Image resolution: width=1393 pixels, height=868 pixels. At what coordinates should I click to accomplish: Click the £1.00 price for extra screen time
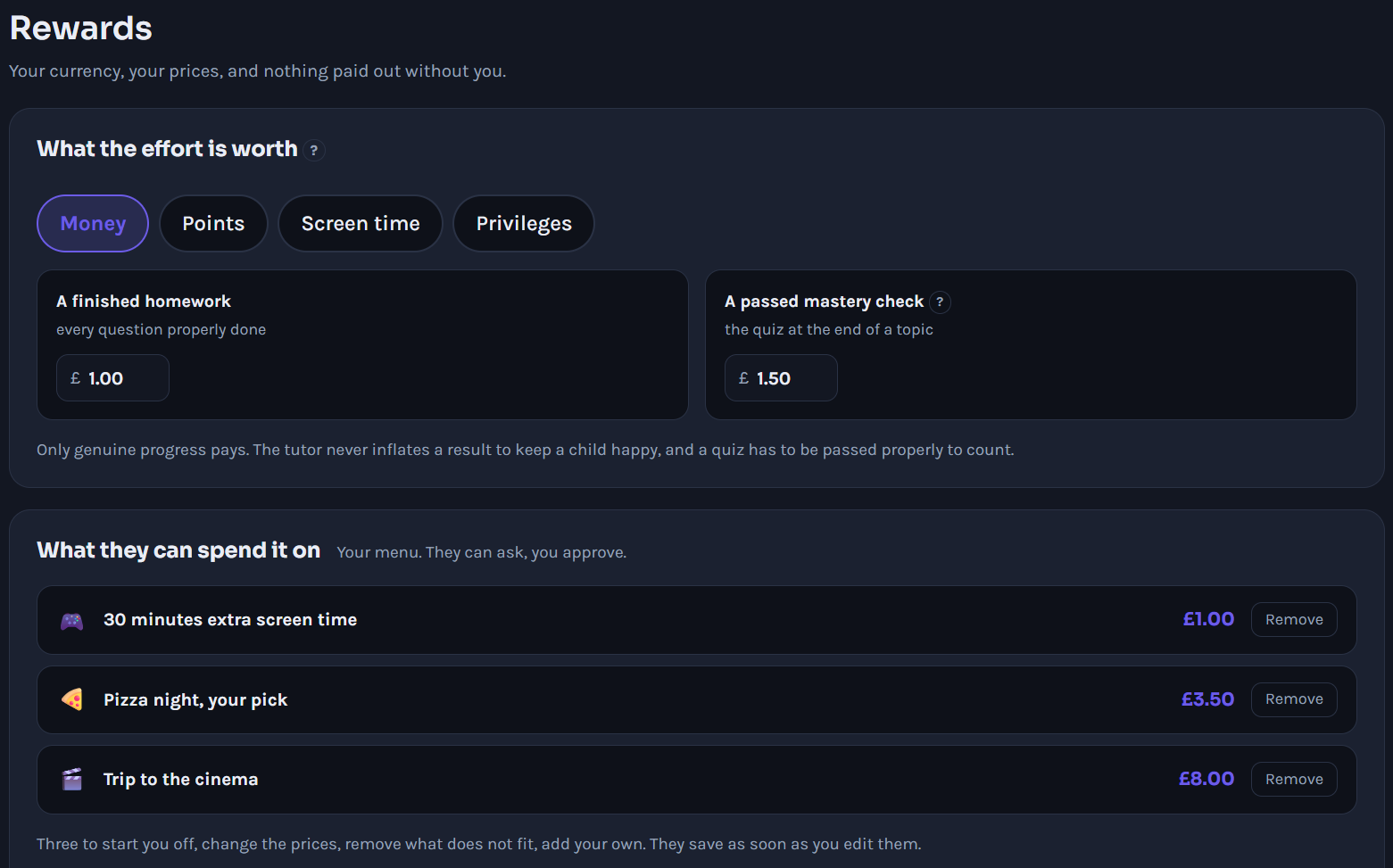pyautogui.click(x=1208, y=619)
